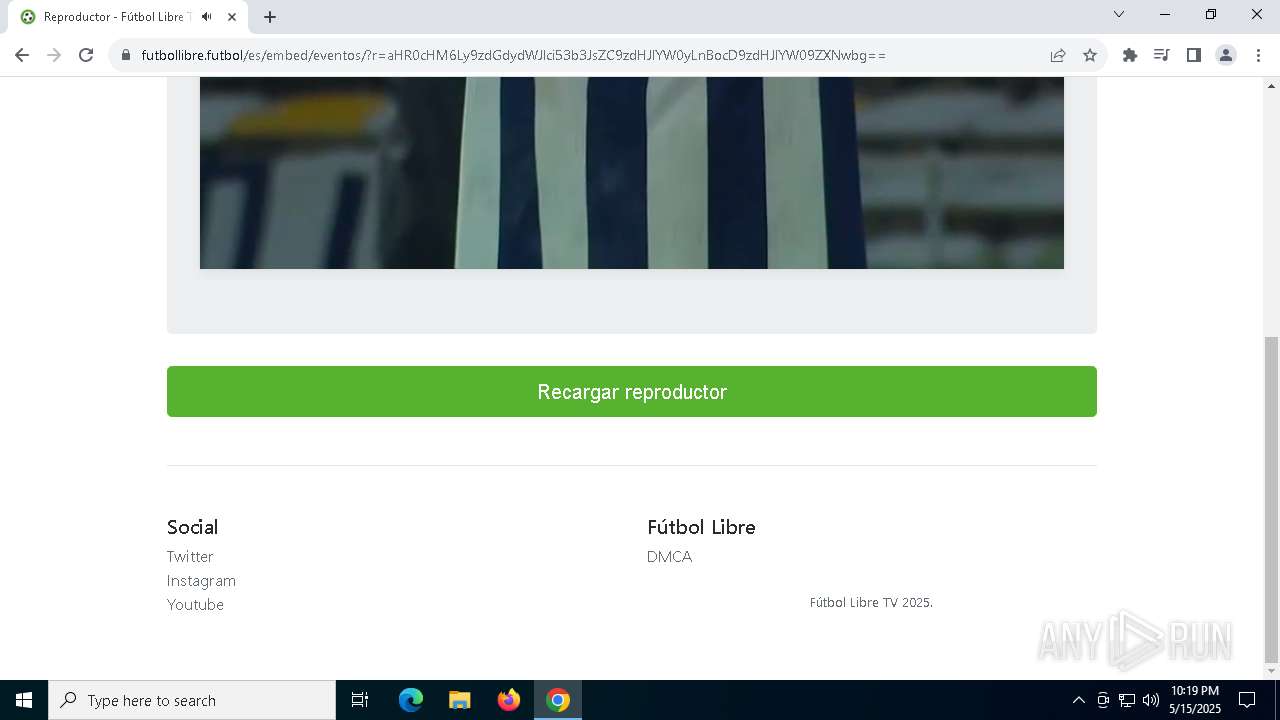Click the browser Forward arrow

tap(54, 55)
